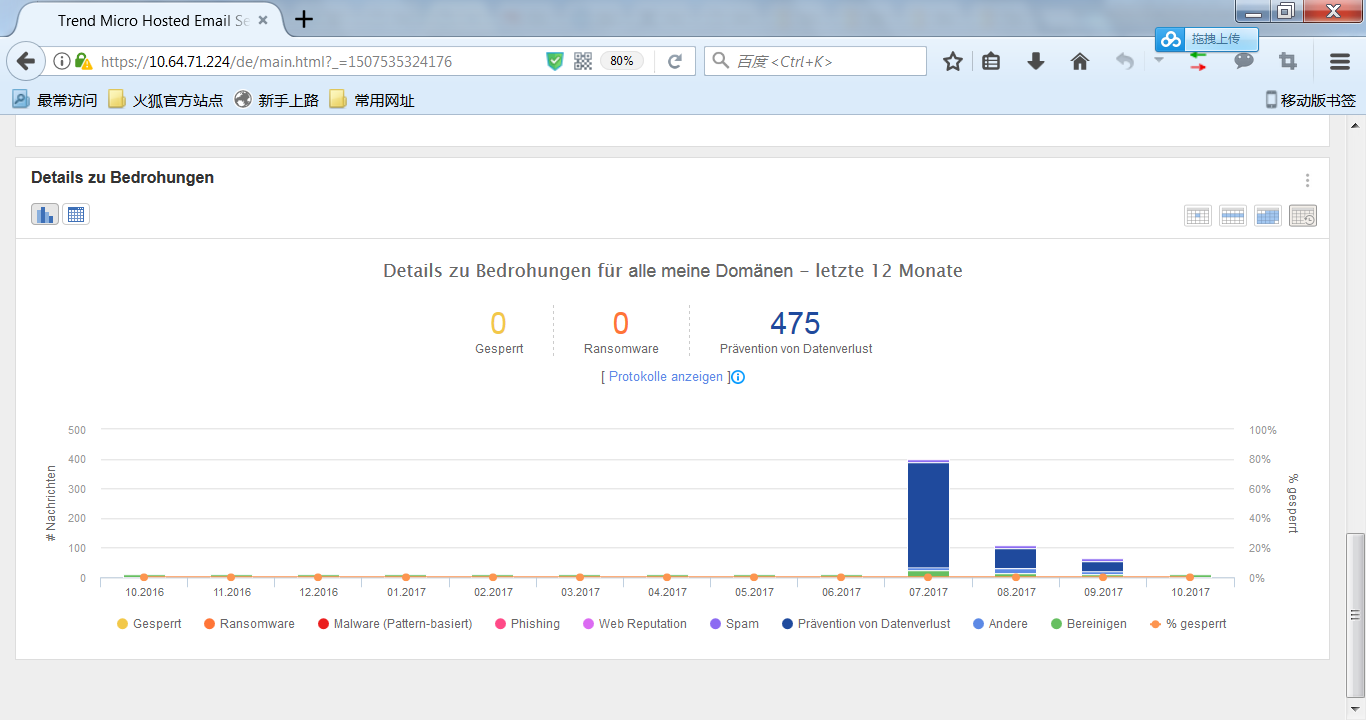
Task: Select the week time range icon
Action: (x=1233, y=215)
